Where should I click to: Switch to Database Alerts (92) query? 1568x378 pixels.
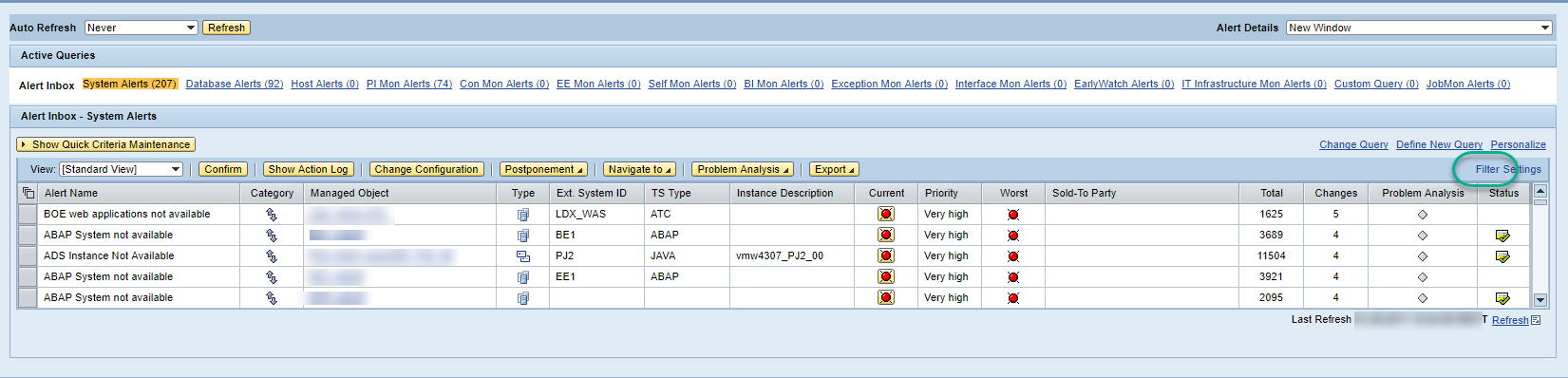(x=235, y=84)
